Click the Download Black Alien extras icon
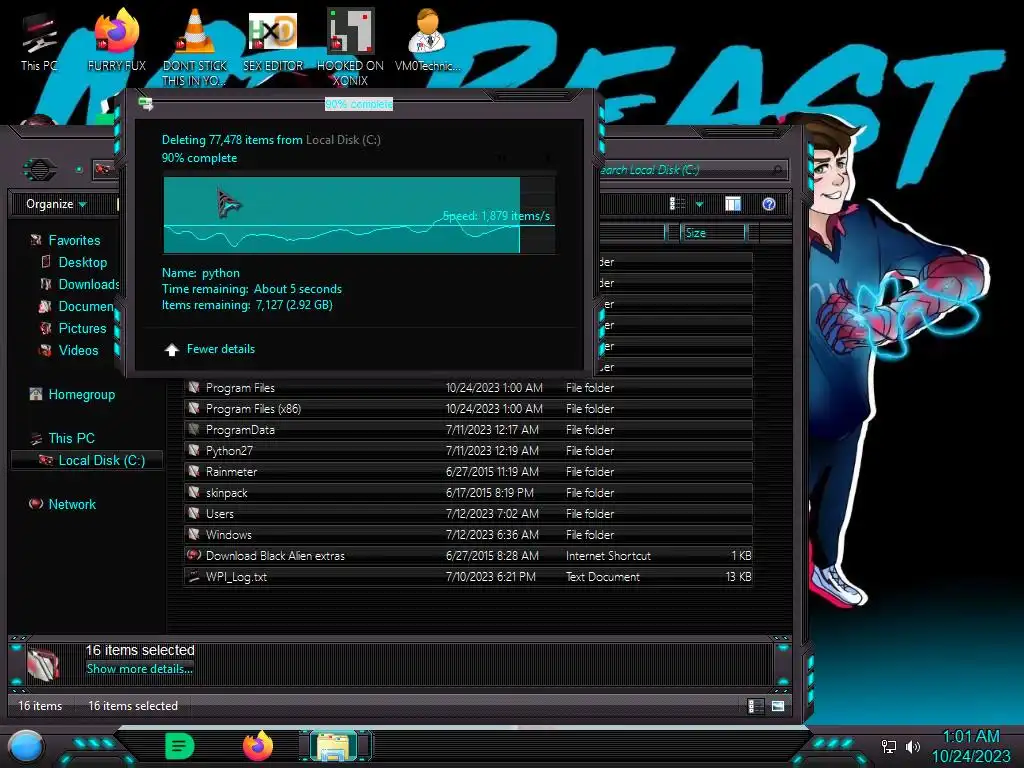 pyautogui.click(x=194, y=556)
